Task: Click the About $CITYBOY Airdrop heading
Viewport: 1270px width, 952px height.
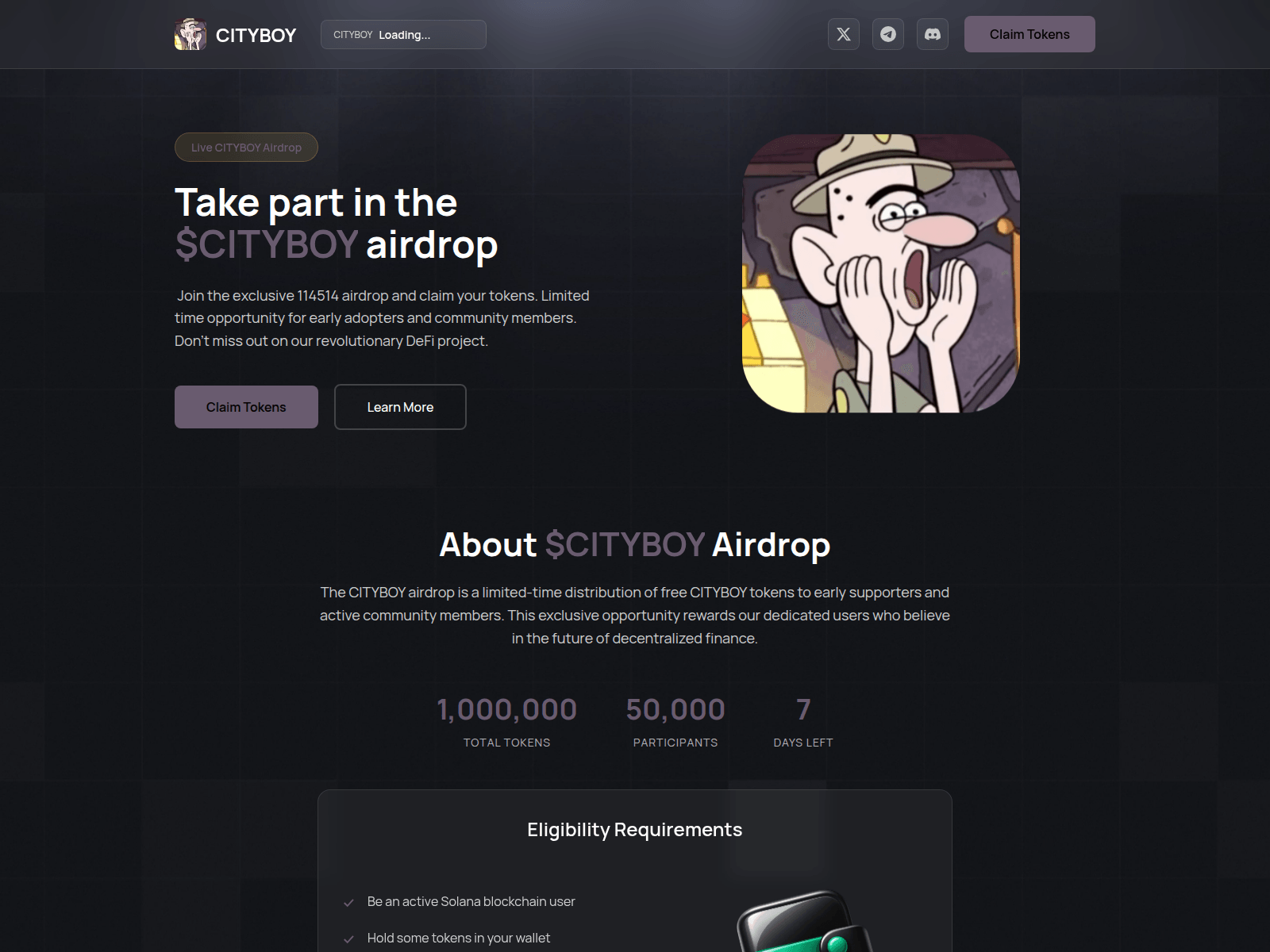Action: [635, 545]
